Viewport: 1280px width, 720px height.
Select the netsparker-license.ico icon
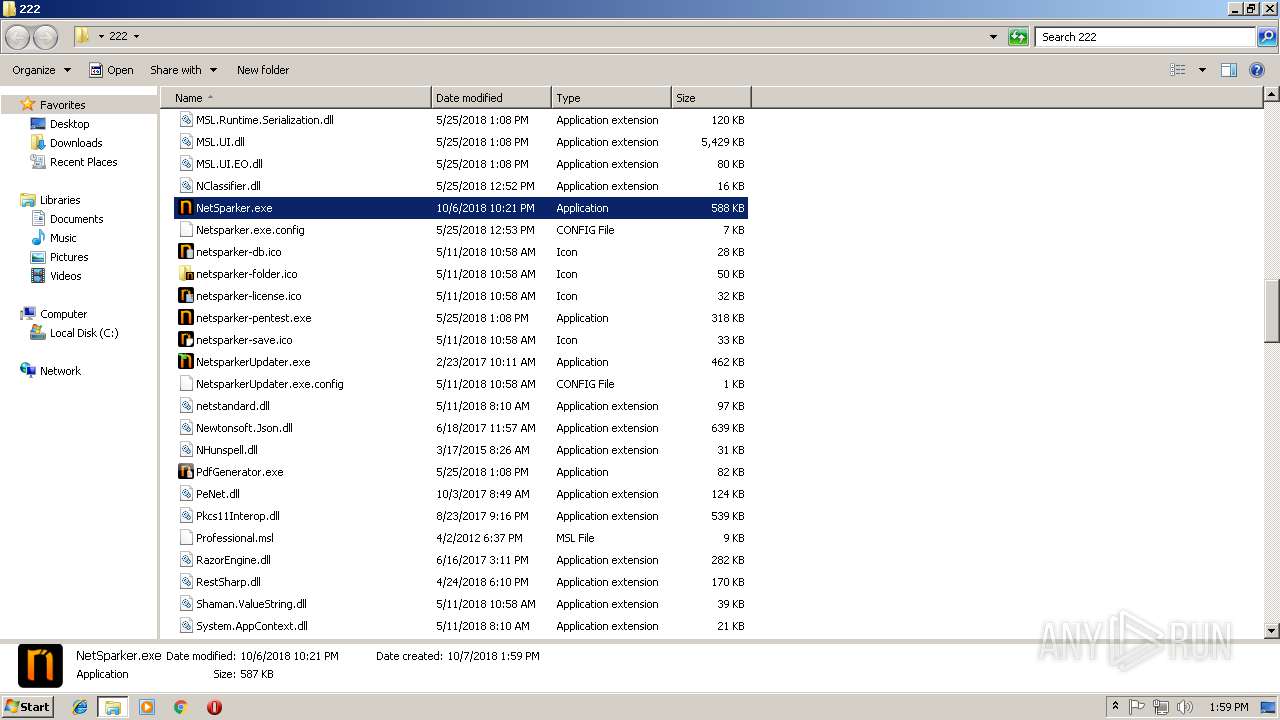point(185,296)
